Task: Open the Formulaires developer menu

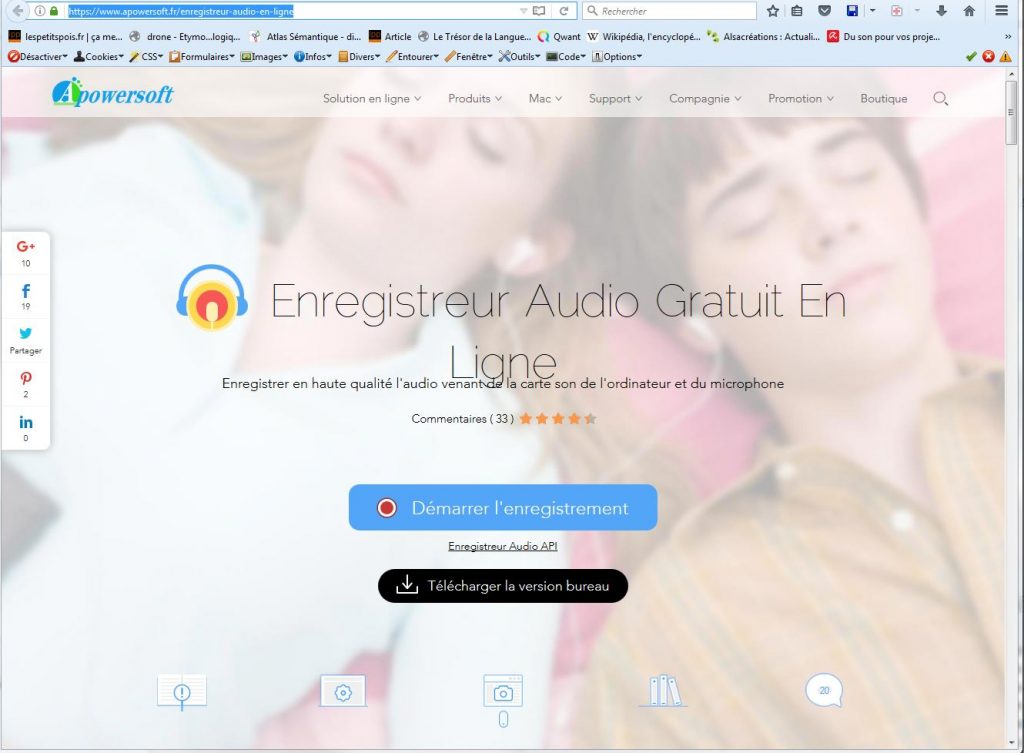Action: click(202, 56)
